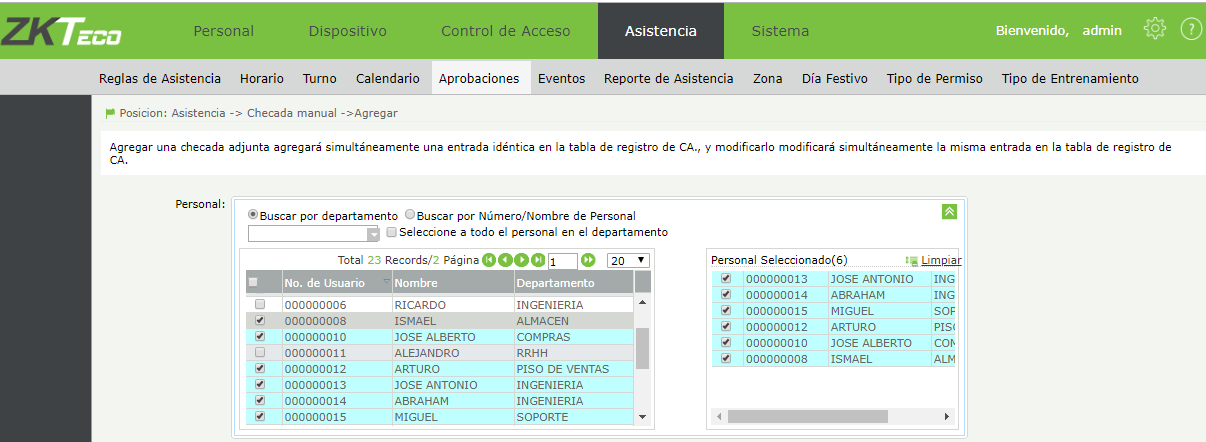
Task: Open the Asistencia main menu
Action: tap(661, 31)
